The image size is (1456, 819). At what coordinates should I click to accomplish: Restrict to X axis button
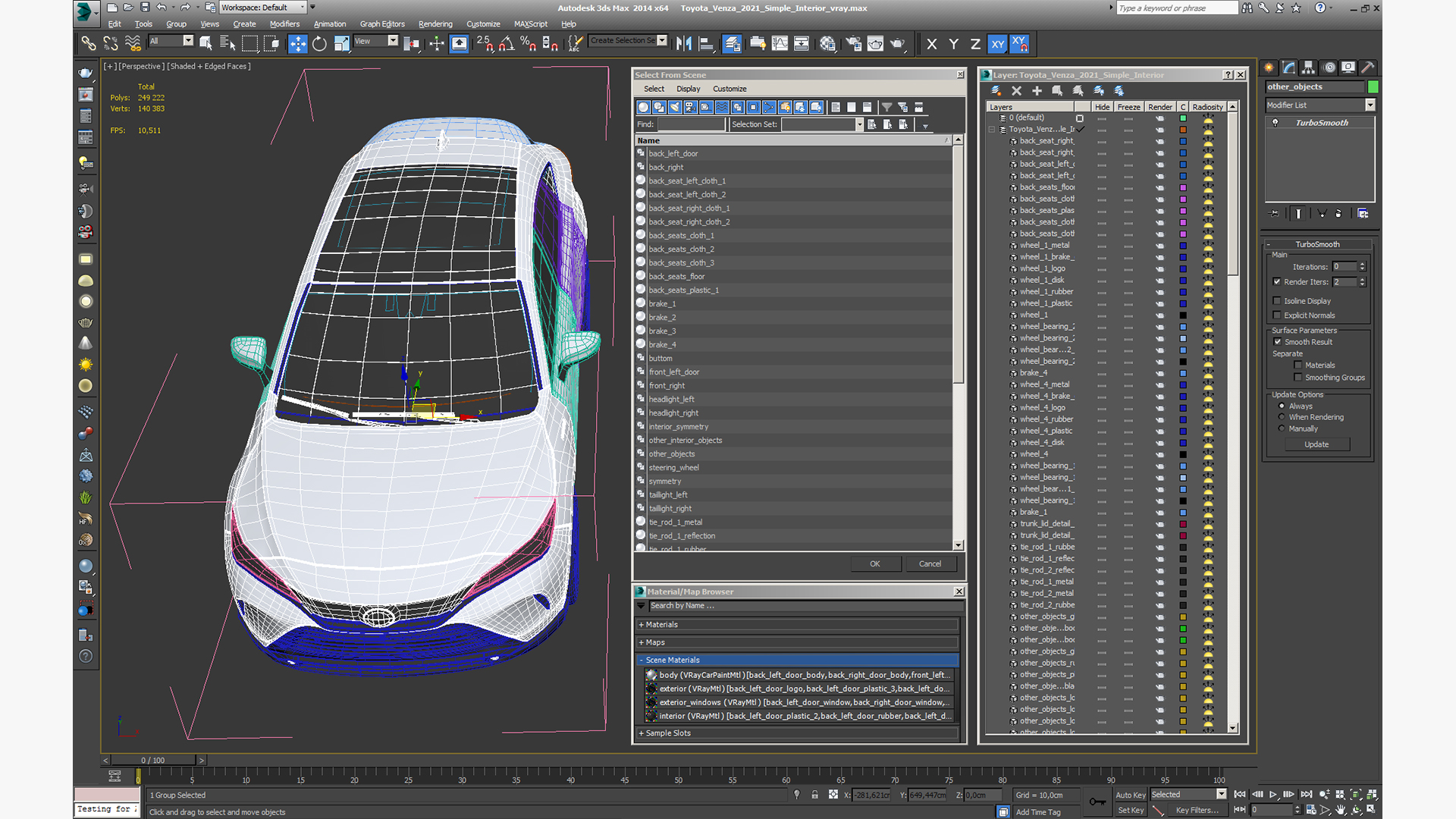pos(931,44)
